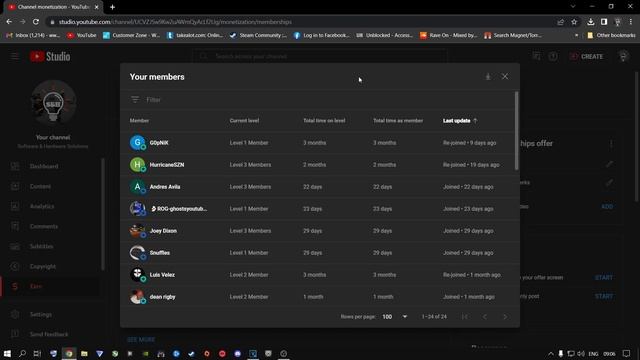
Task: Open the YouTube Studio logo home
Action: point(50,56)
